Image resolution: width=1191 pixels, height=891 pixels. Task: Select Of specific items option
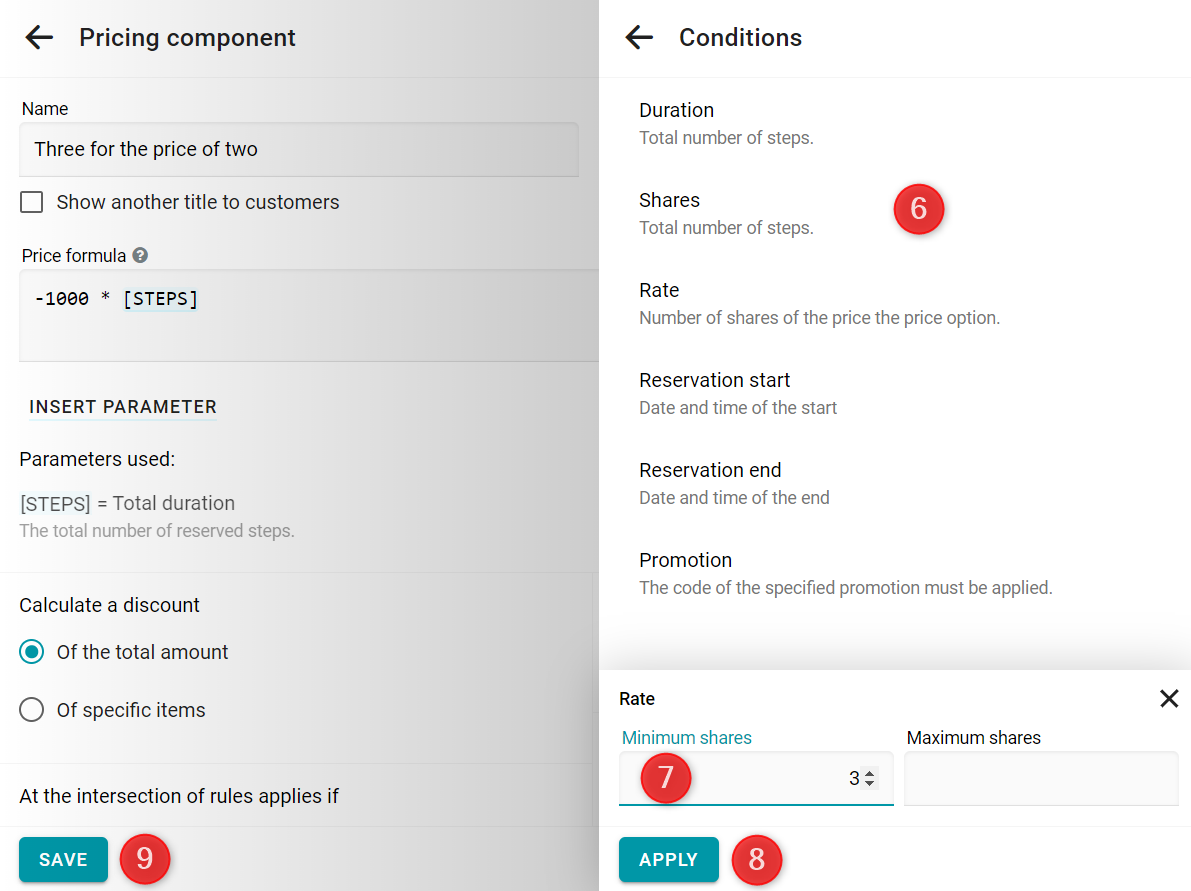pyautogui.click(x=31, y=709)
